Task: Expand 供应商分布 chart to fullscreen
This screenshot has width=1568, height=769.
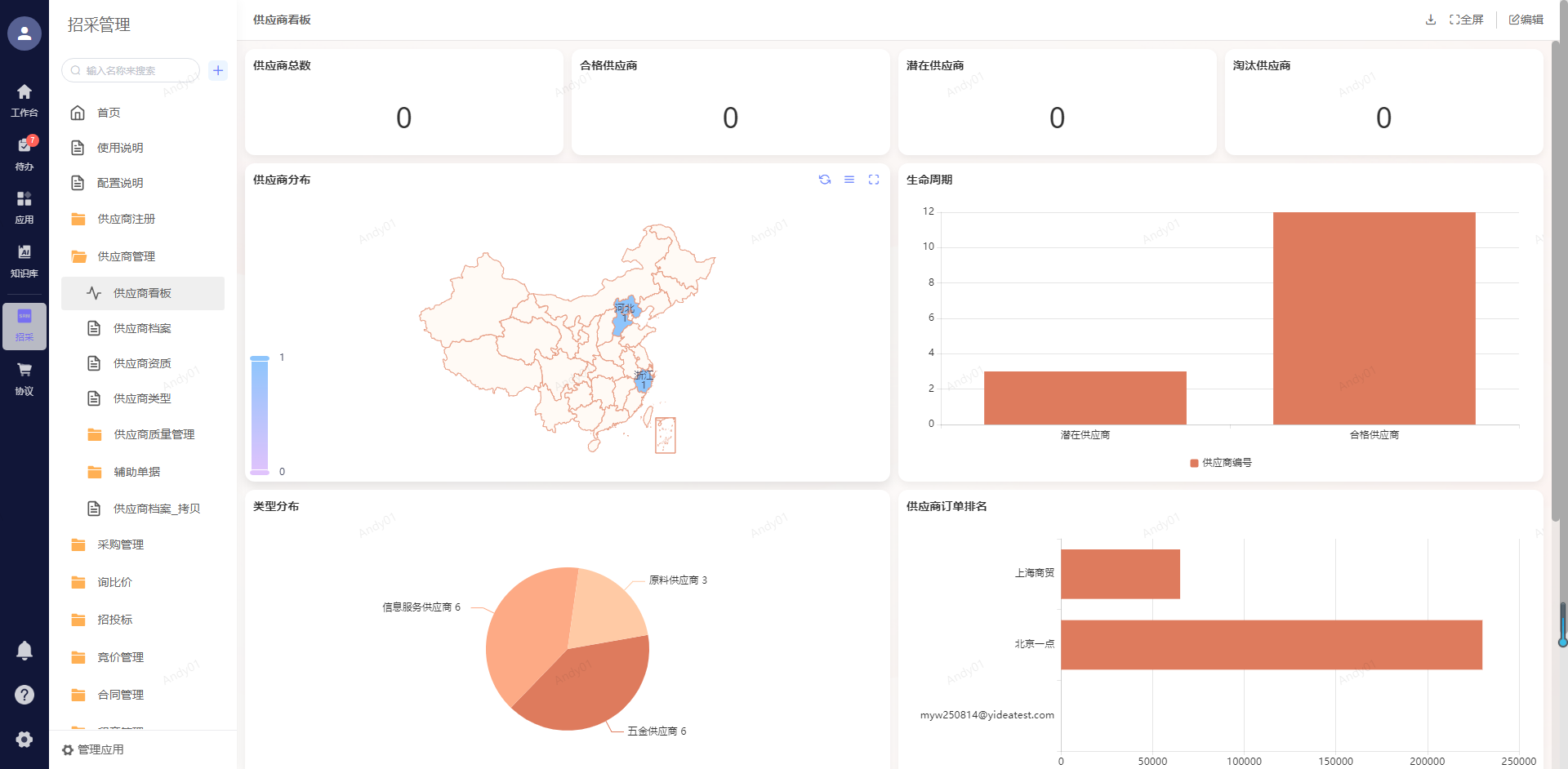Action: pyautogui.click(x=874, y=180)
